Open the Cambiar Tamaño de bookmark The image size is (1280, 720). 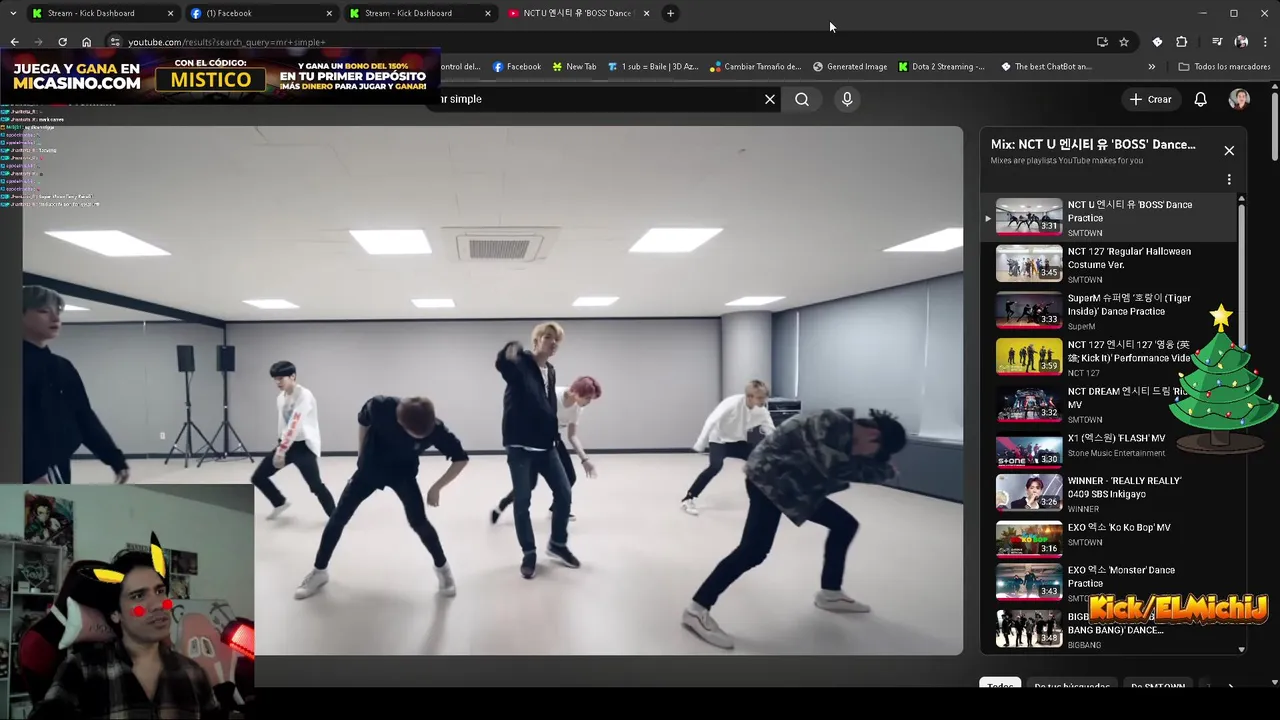tap(756, 67)
